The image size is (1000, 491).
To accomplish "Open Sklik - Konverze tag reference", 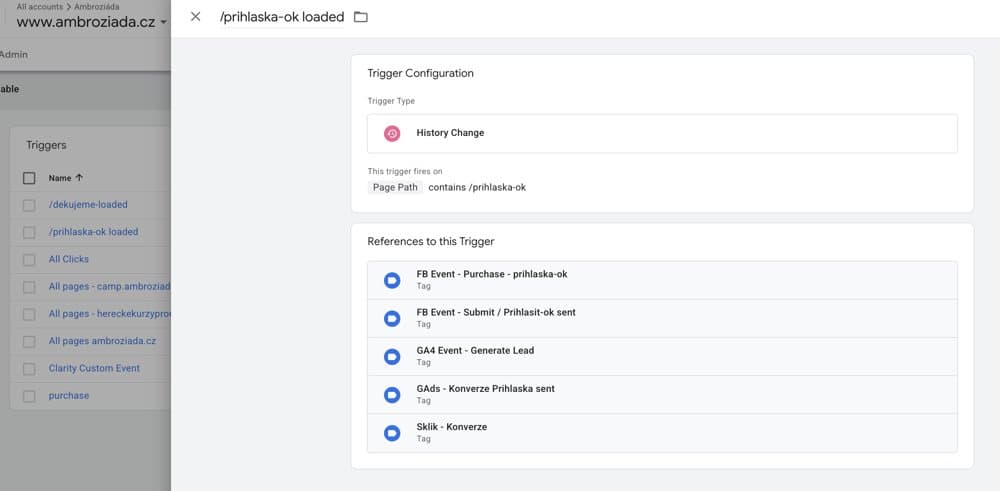I will pyautogui.click(x=662, y=433).
